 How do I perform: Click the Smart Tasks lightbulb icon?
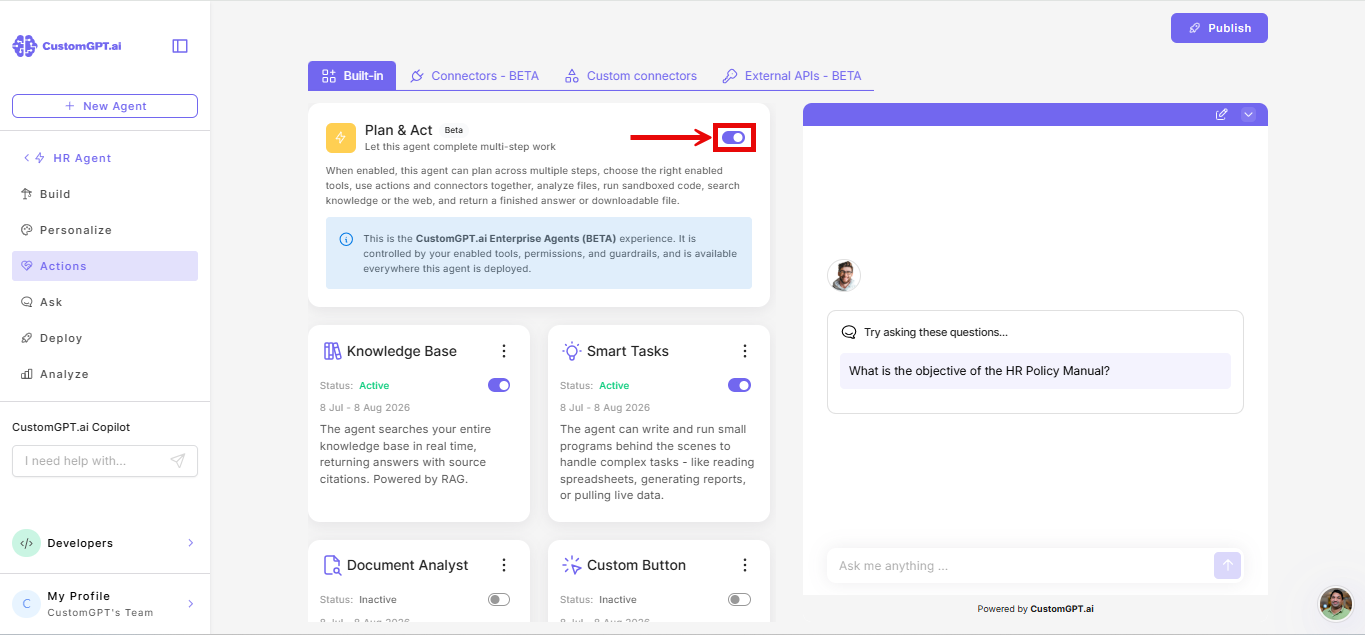point(572,351)
